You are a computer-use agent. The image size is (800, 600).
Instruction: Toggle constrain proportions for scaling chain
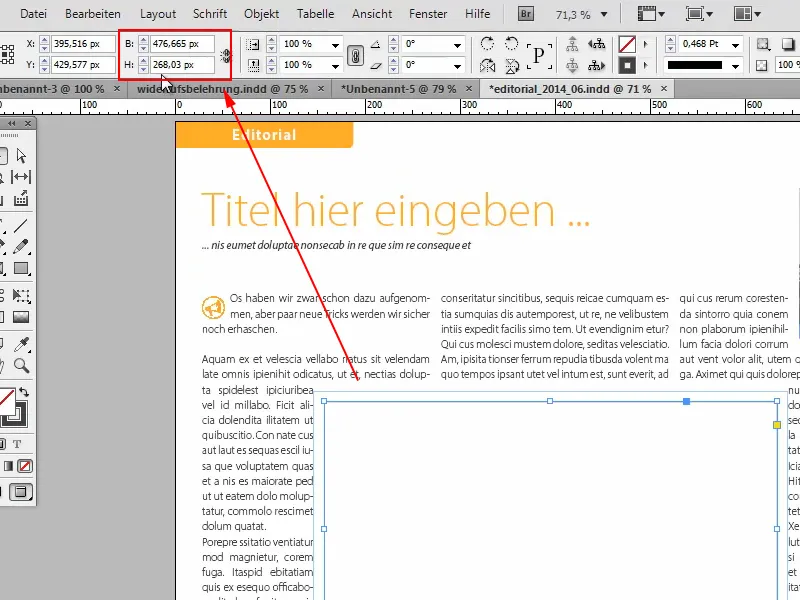(x=356, y=55)
